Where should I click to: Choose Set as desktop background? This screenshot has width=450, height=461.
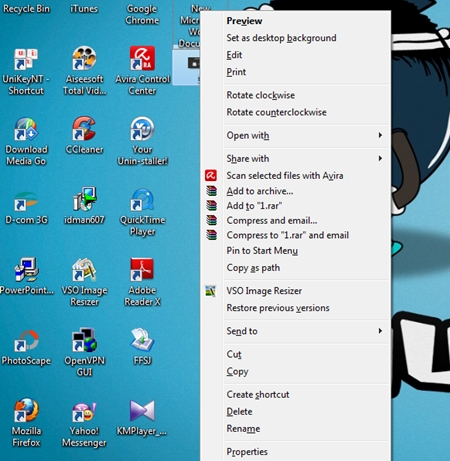(281, 38)
